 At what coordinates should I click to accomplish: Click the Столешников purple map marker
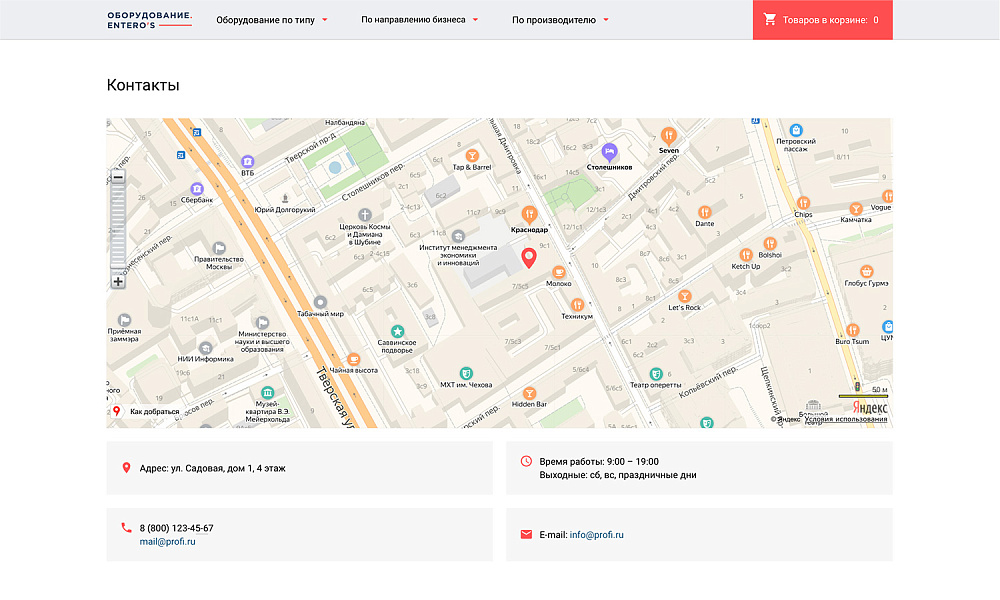[609, 151]
